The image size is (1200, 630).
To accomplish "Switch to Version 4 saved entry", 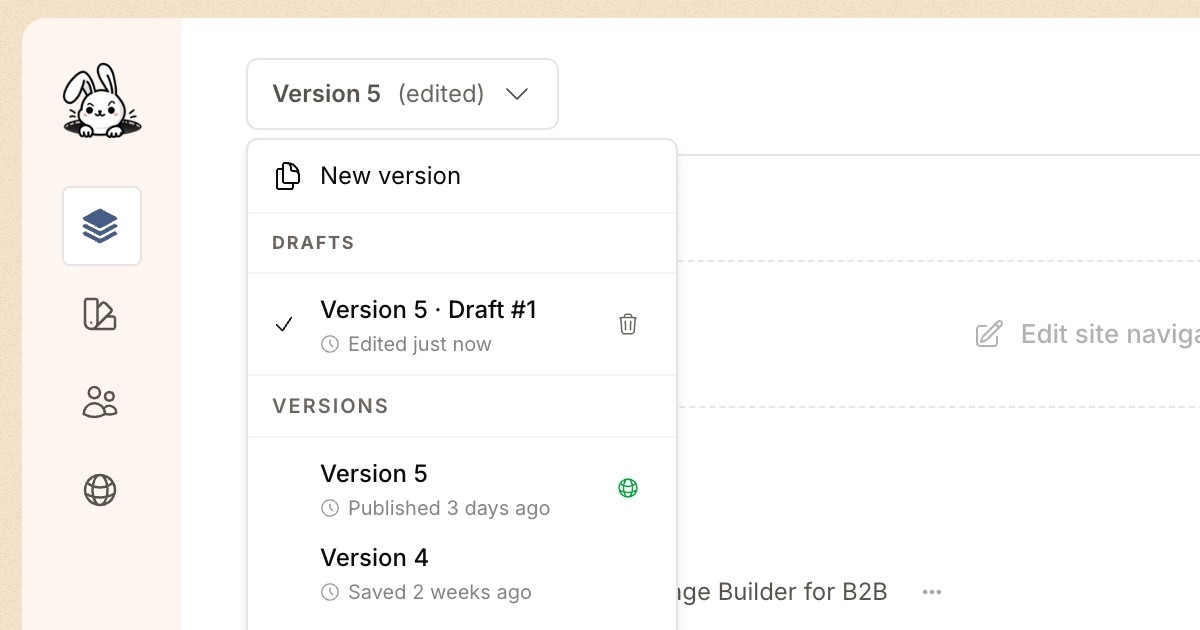I will pyautogui.click(x=374, y=558).
